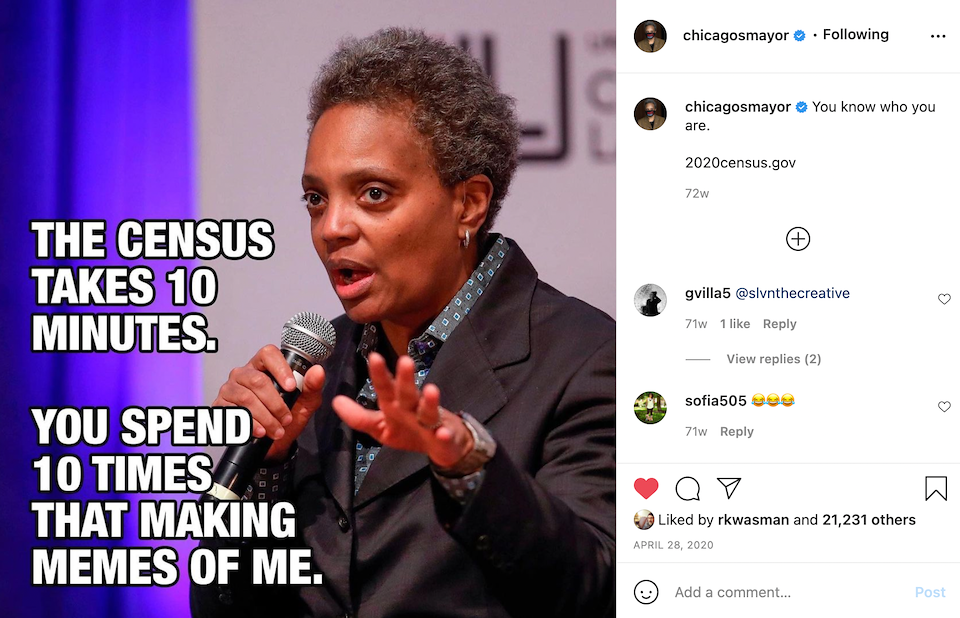The height and width of the screenshot is (618, 960).
Task: Visit rkwasman profile from likes
Action: pyautogui.click(x=753, y=520)
